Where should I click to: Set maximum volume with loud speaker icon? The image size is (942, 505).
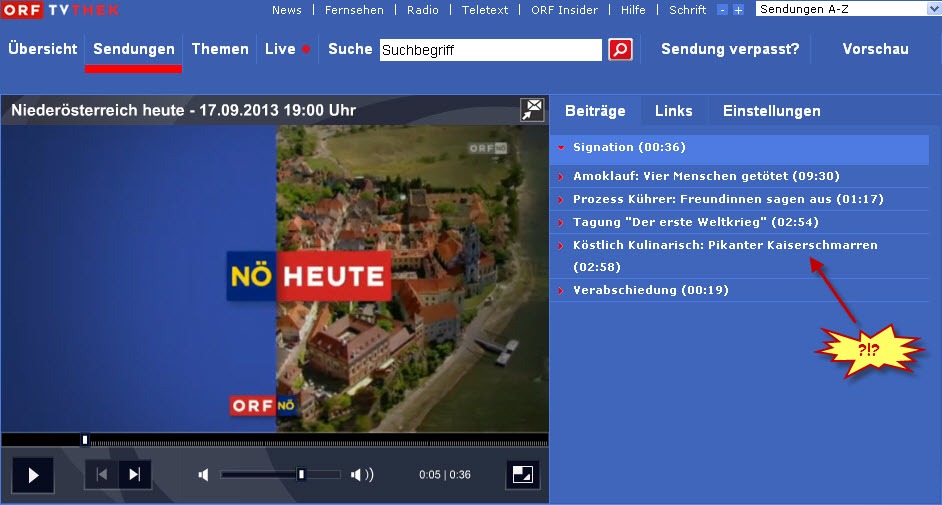point(362,475)
